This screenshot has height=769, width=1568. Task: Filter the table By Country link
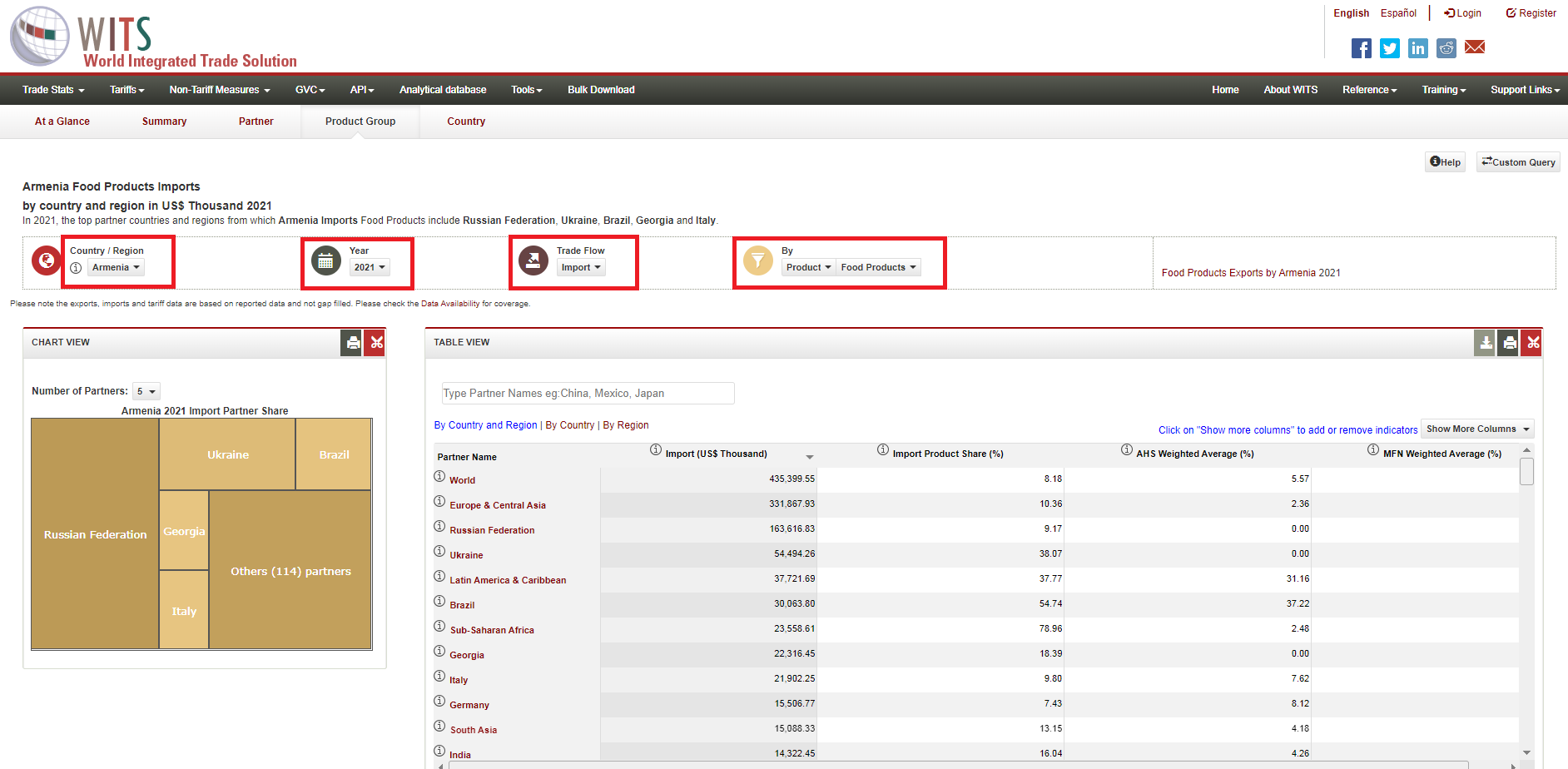pos(569,425)
